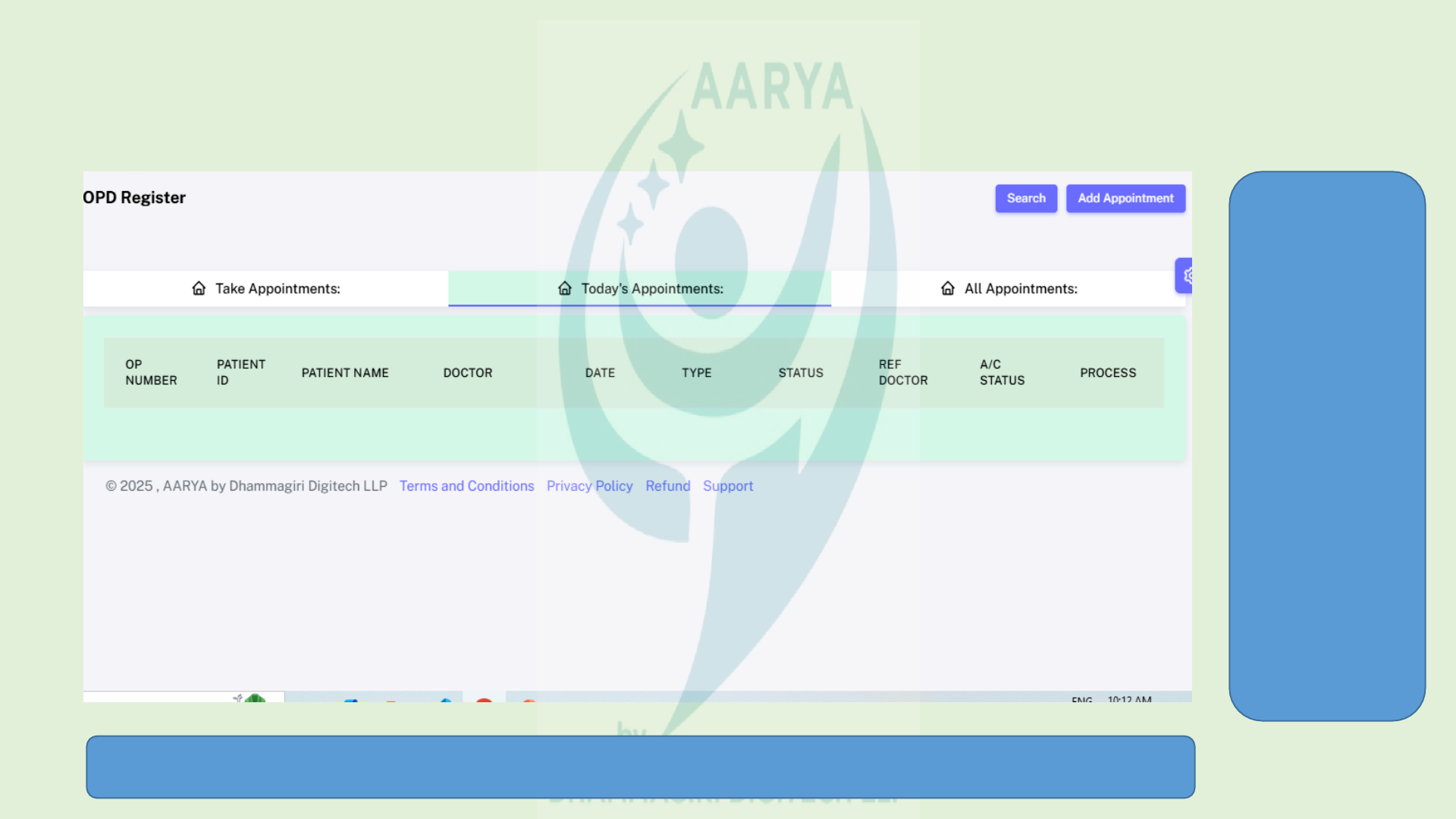Select the STATUS column header
This screenshot has width=1456, height=819.
click(x=800, y=373)
